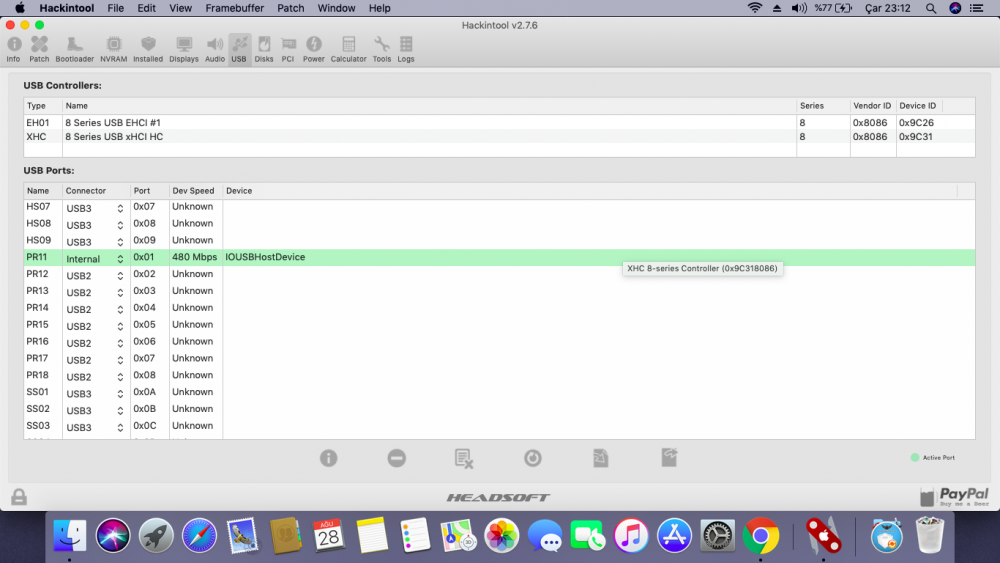Open the Logs toolbar section
The image size is (1000, 563).
tap(406, 48)
